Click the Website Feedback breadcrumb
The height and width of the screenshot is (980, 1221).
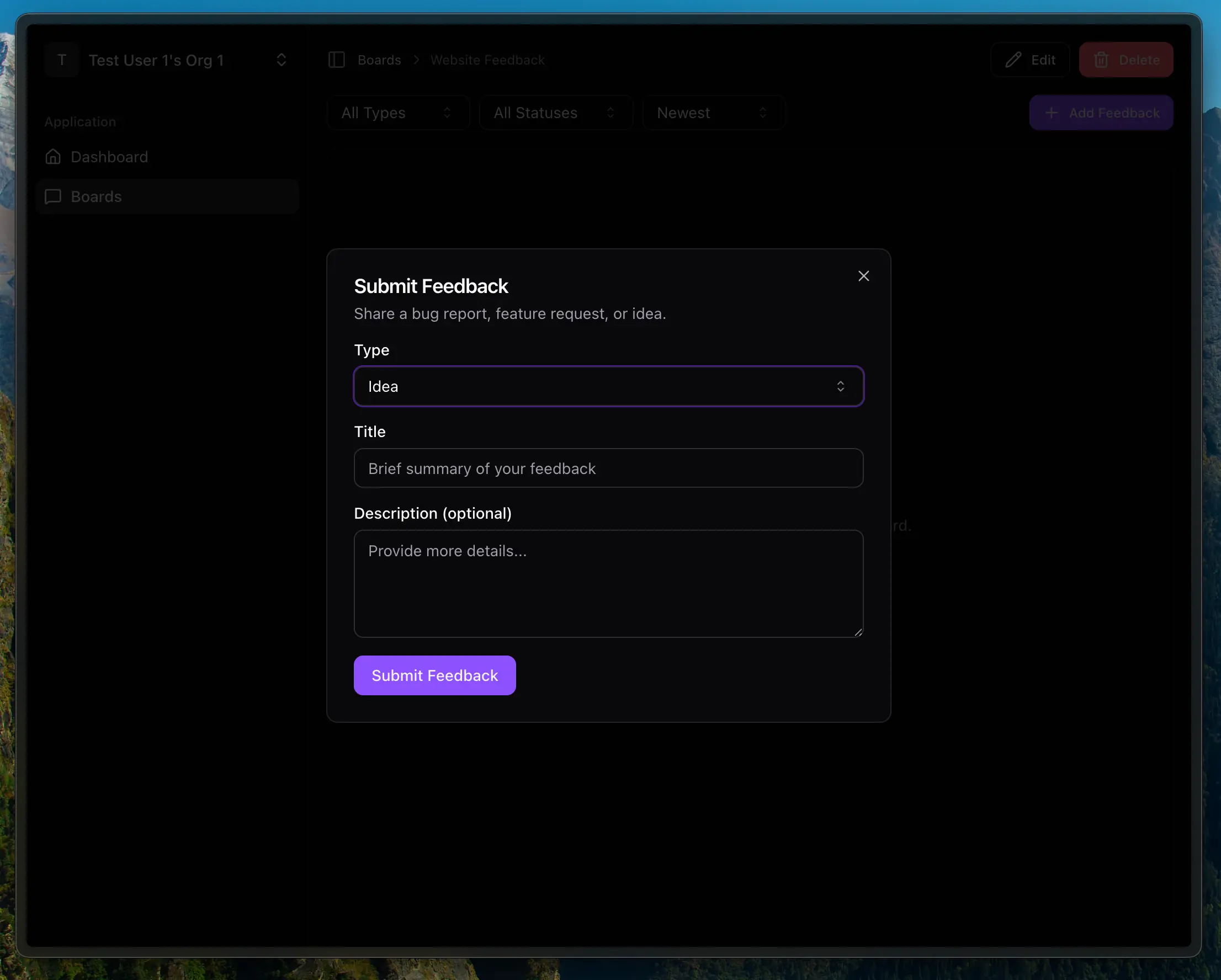tap(487, 60)
